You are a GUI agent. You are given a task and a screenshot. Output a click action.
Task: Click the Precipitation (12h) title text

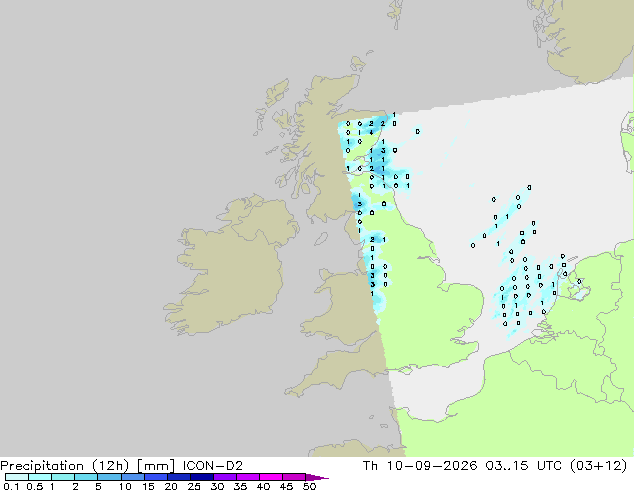[65, 466]
